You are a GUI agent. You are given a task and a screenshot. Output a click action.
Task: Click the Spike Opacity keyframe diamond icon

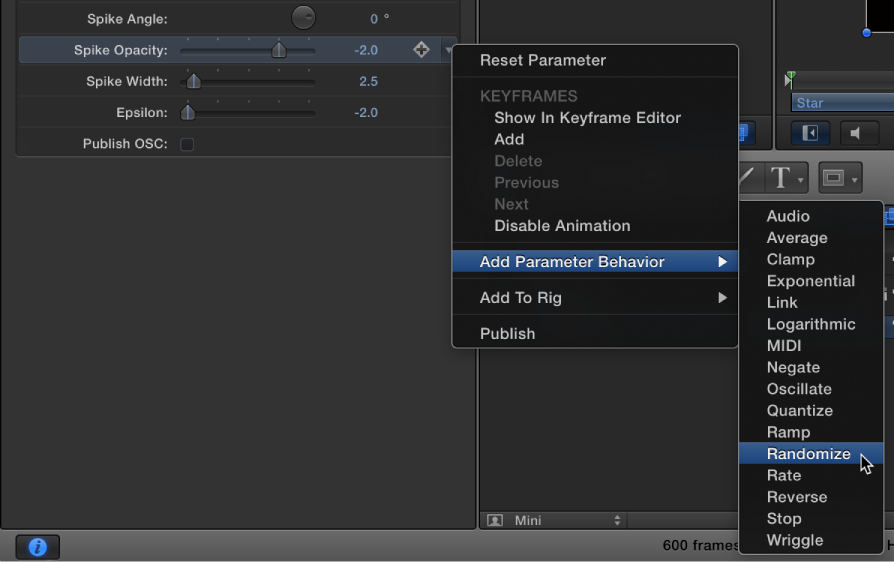[x=421, y=50]
